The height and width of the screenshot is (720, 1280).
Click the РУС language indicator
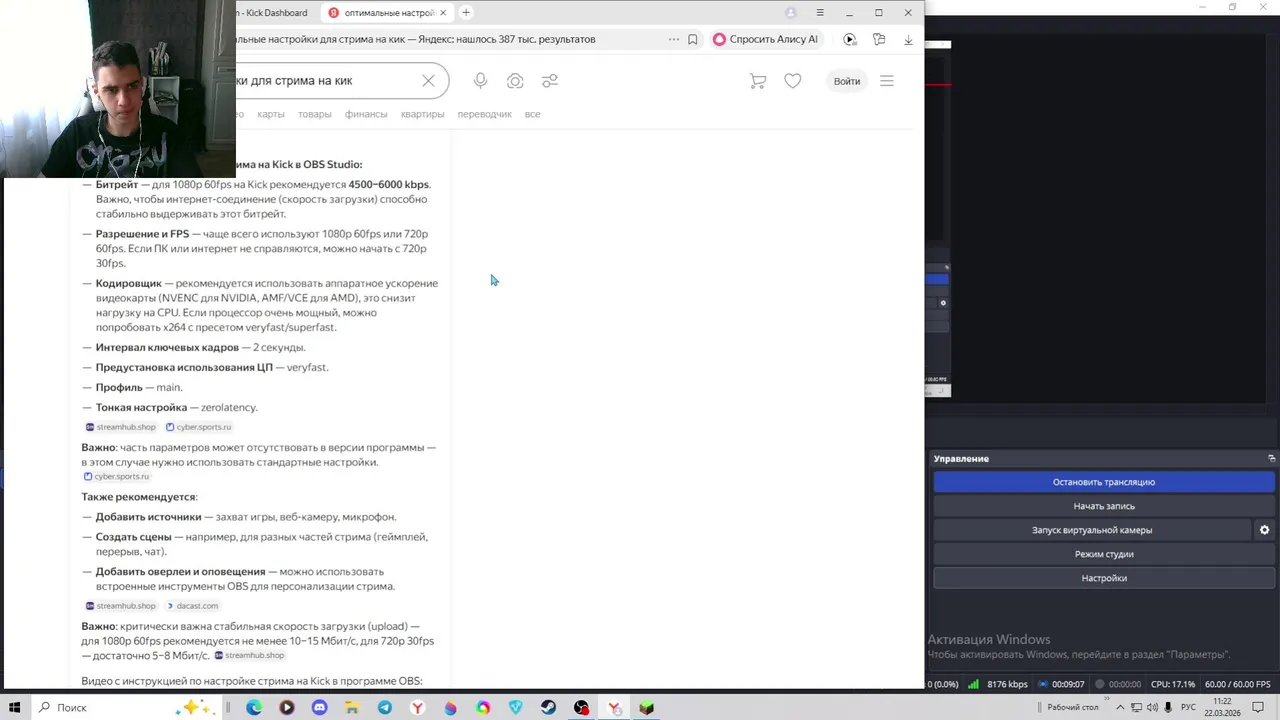pyautogui.click(x=1188, y=708)
